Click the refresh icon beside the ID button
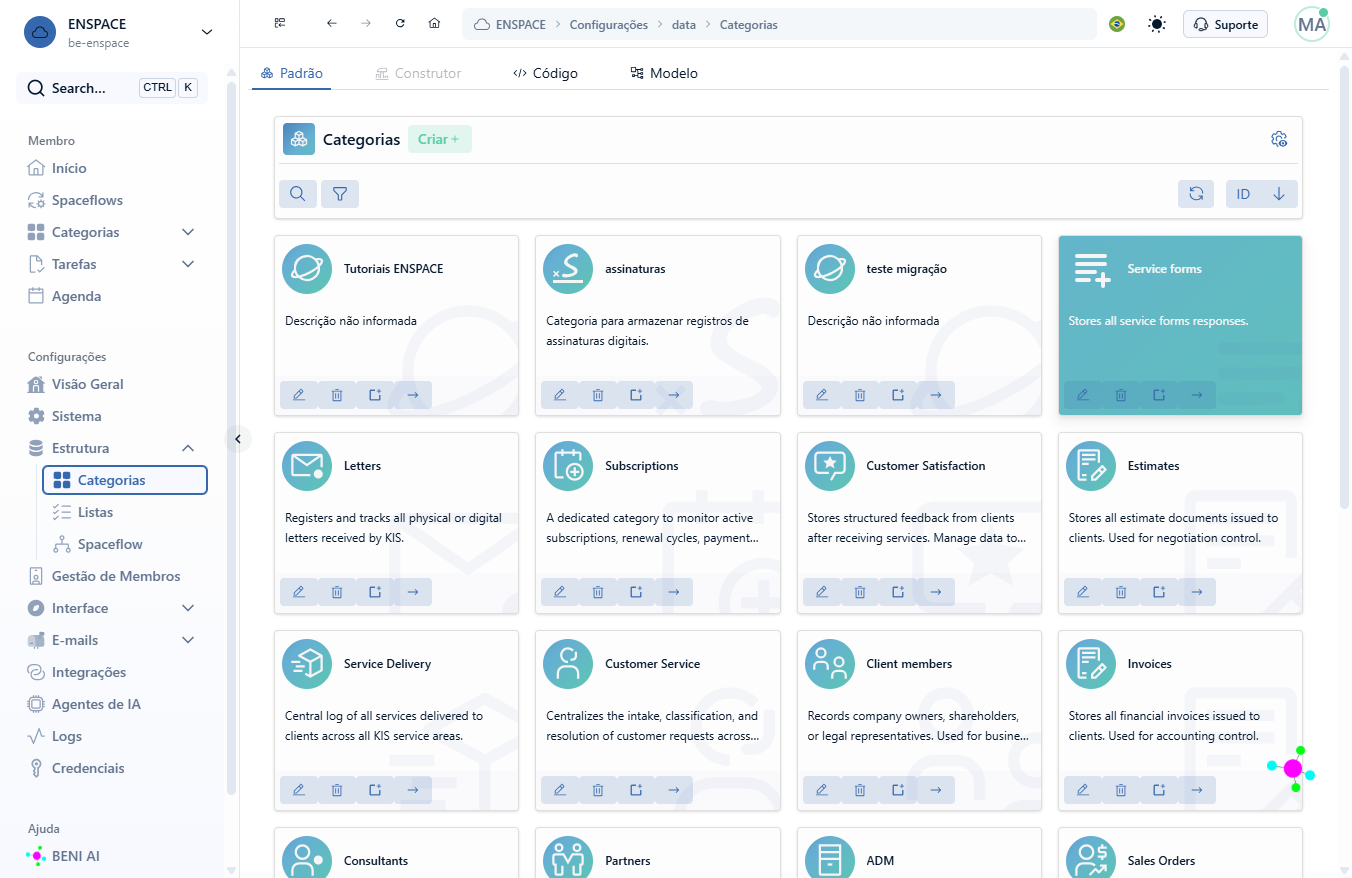The image size is (1352, 878). click(x=1196, y=194)
